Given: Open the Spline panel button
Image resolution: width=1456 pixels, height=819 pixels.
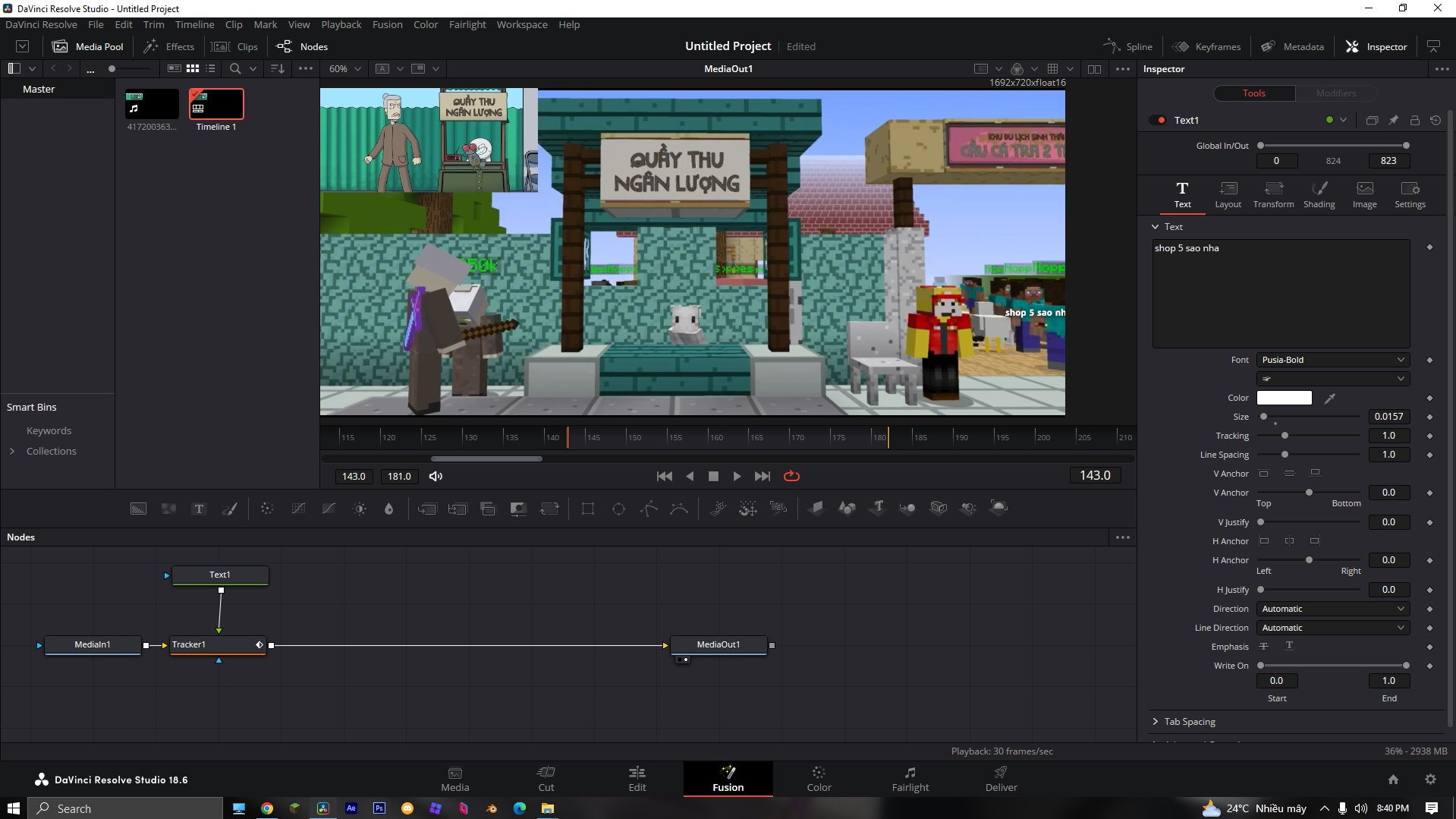Looking at the screenshot, I should [1128, 46].
